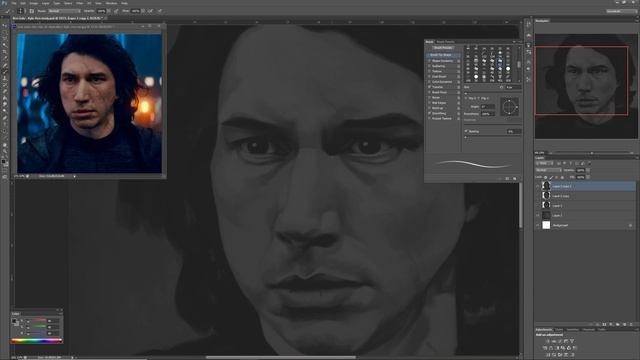
Task: Click the color spectrum ramp
Action: click(37, 340)
